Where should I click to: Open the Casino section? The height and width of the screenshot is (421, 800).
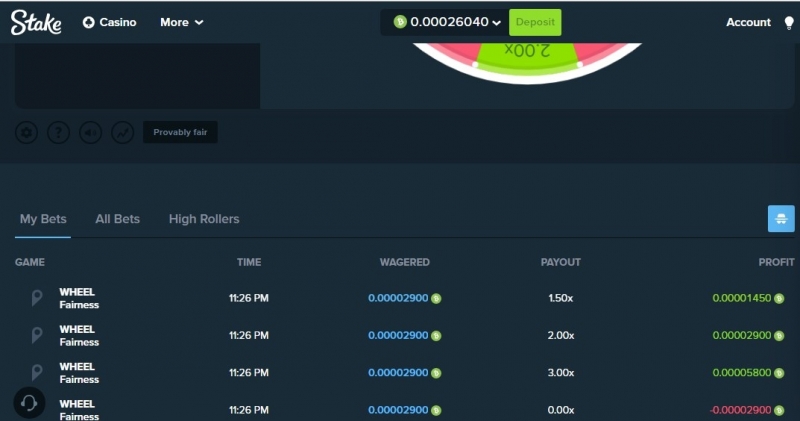110,22
